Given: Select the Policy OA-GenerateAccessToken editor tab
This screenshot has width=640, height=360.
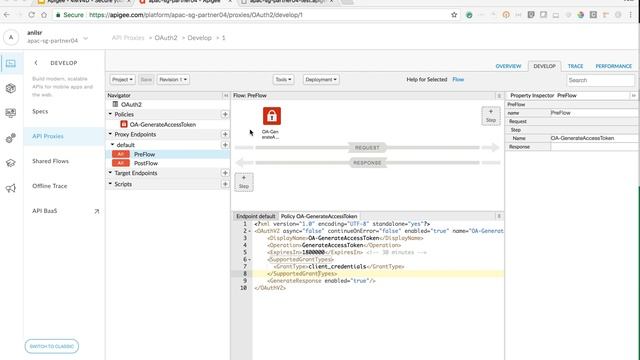Looking at the screenshot, I should [319, 216].
